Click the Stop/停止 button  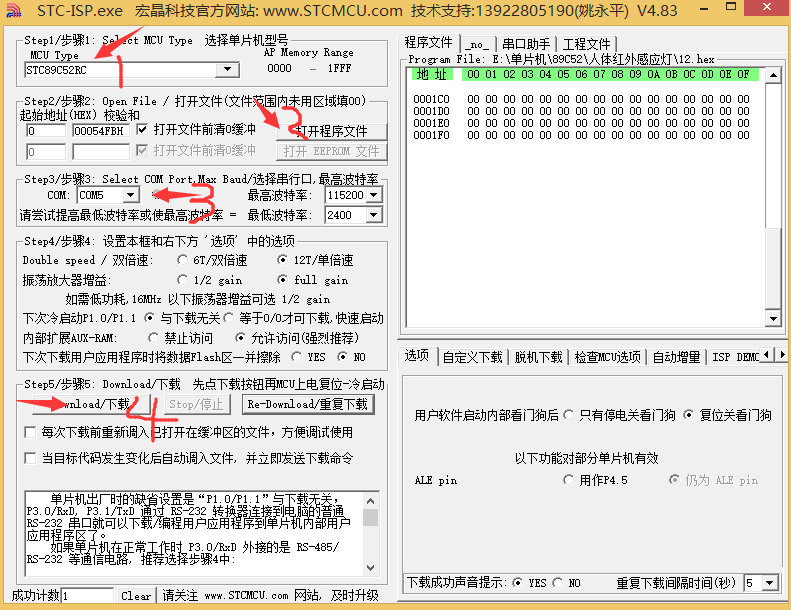[x=197, y=404]
